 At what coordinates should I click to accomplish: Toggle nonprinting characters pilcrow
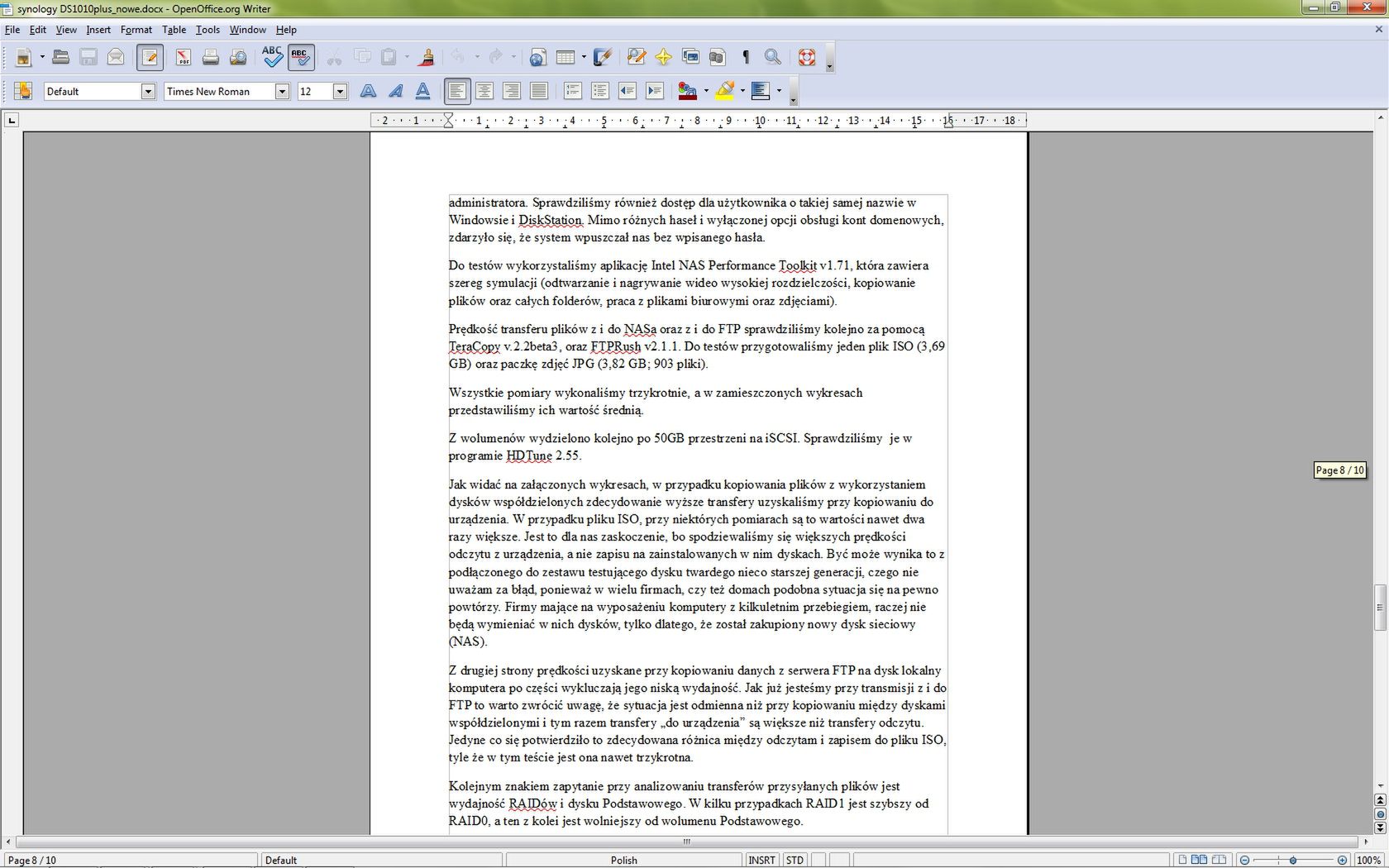[746, 57]
